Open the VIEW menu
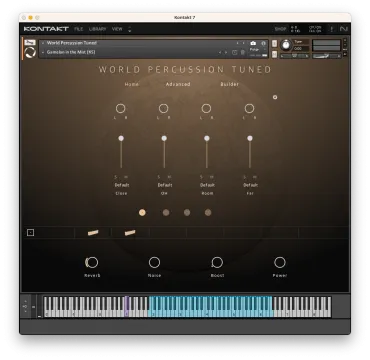 coord(117,29)
